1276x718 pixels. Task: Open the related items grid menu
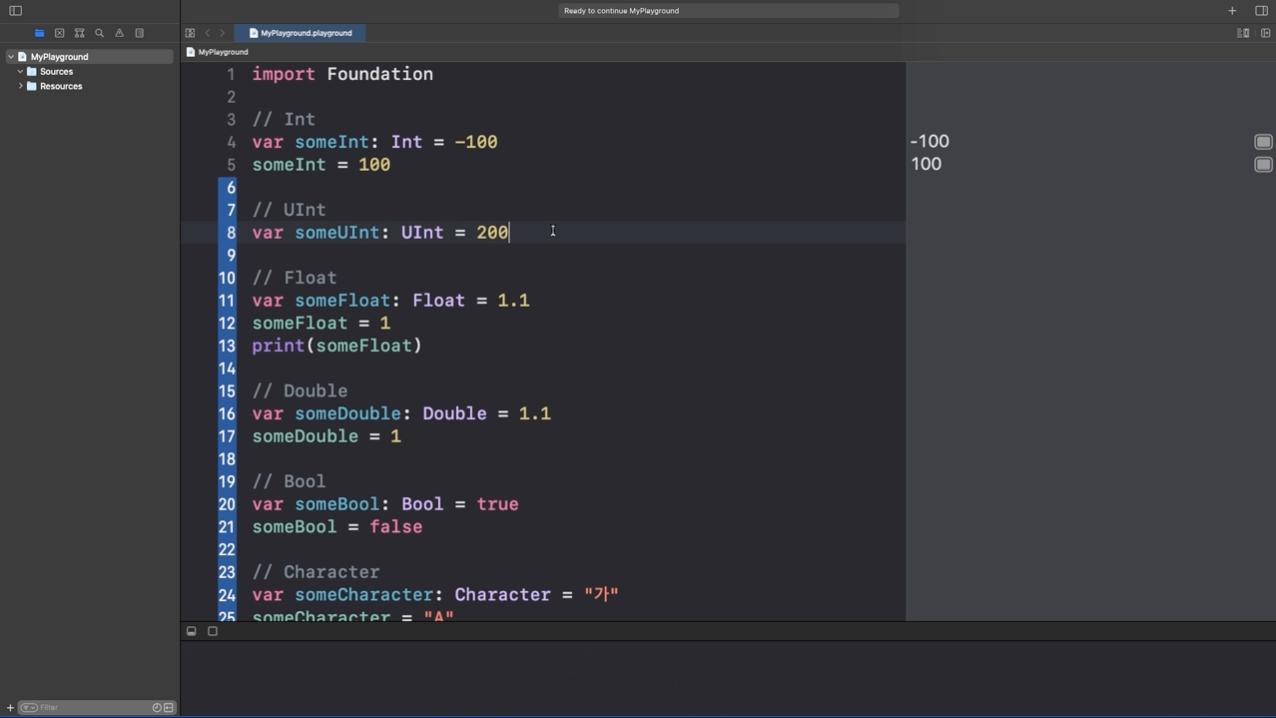[x=190, y=33]
